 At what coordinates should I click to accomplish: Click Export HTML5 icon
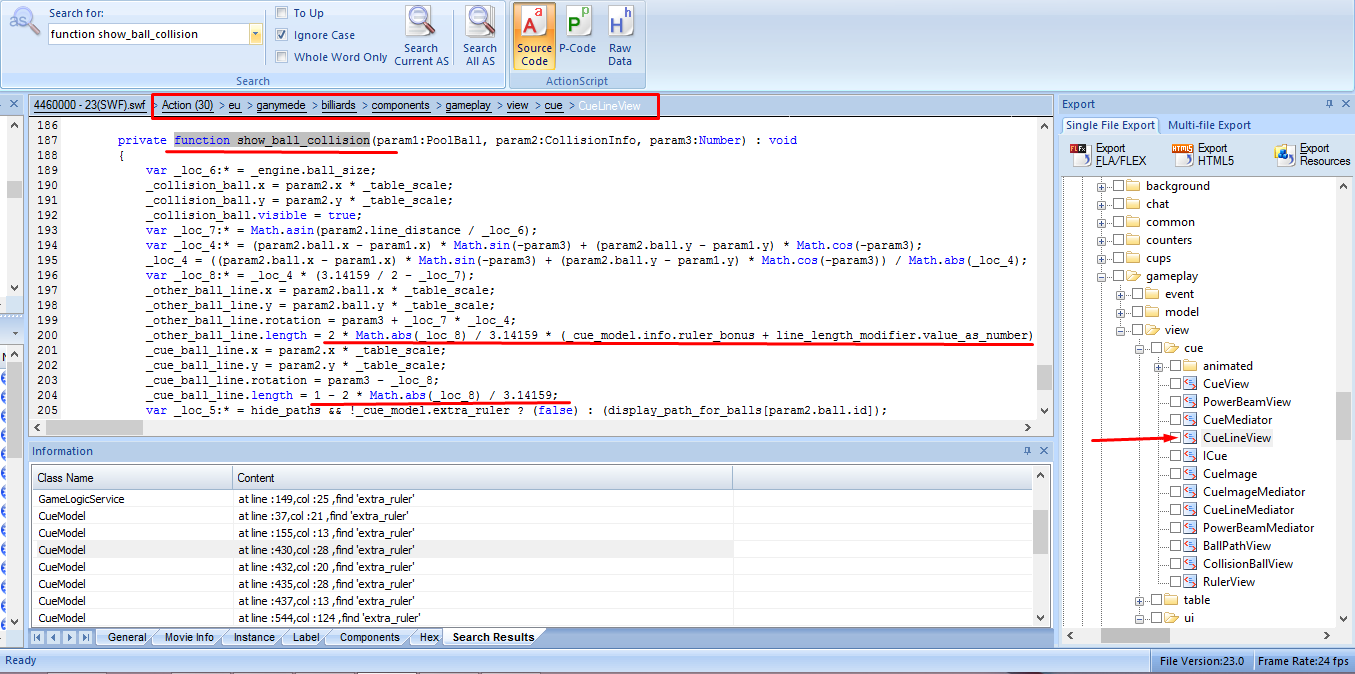1183,154
